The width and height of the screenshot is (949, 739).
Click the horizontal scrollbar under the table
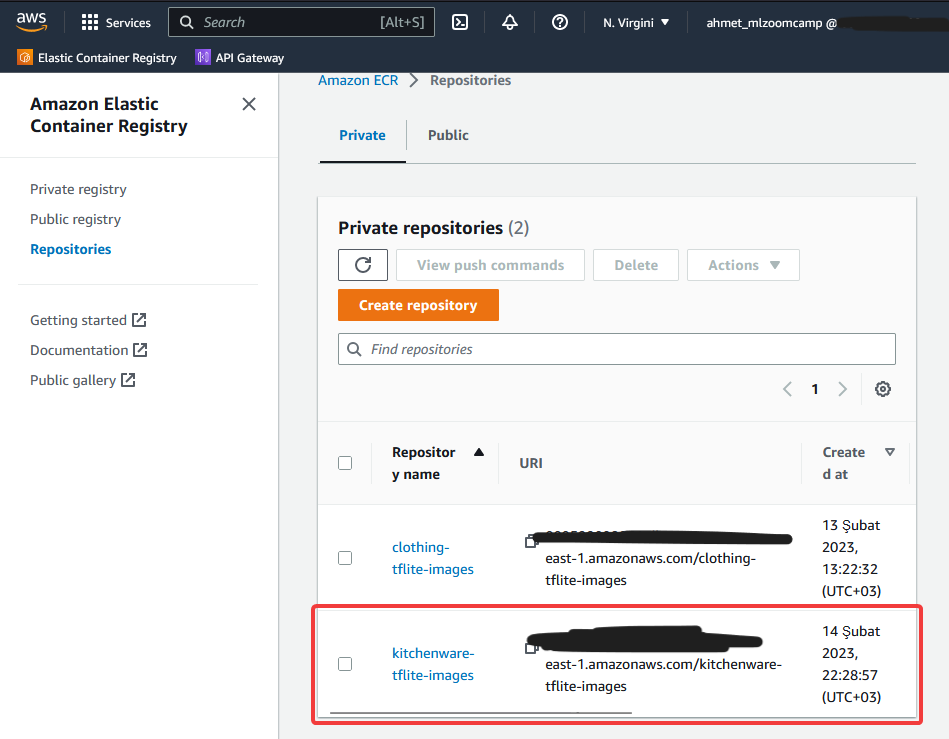[481, 713]
